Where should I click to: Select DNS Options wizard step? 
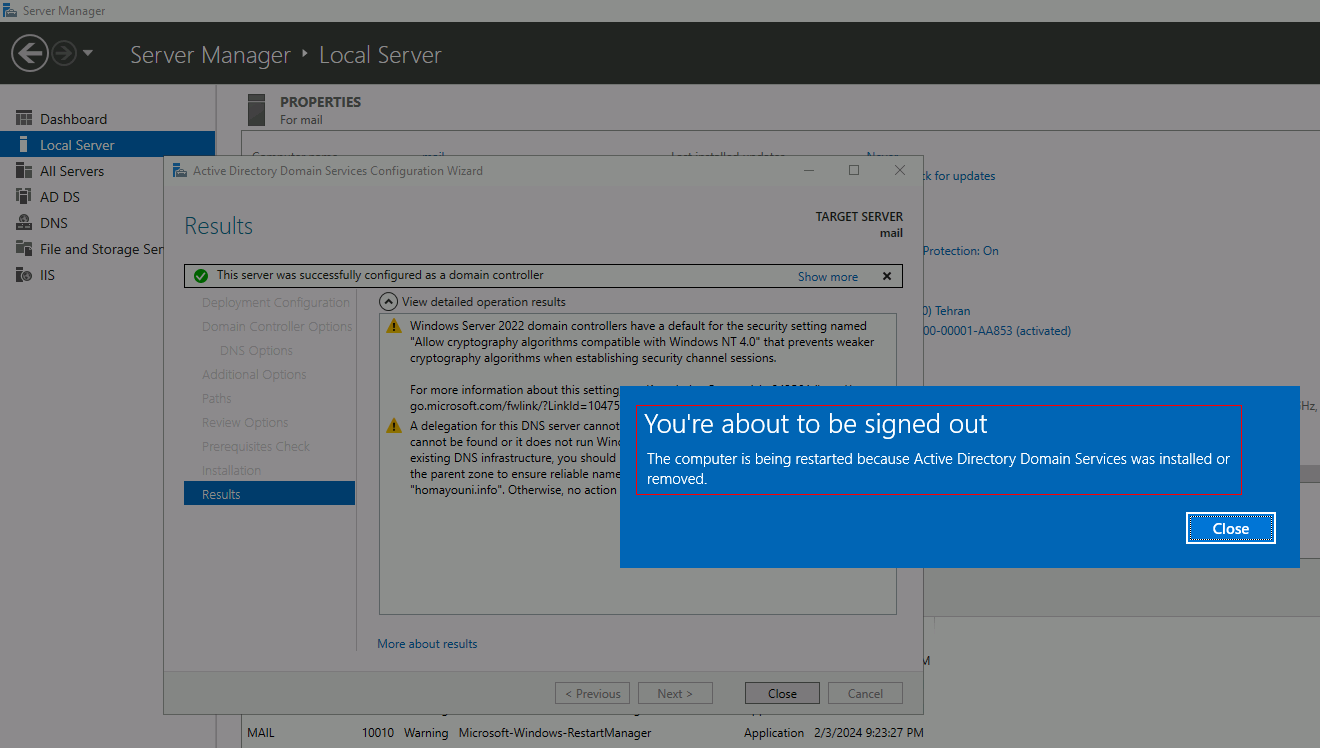256,351
